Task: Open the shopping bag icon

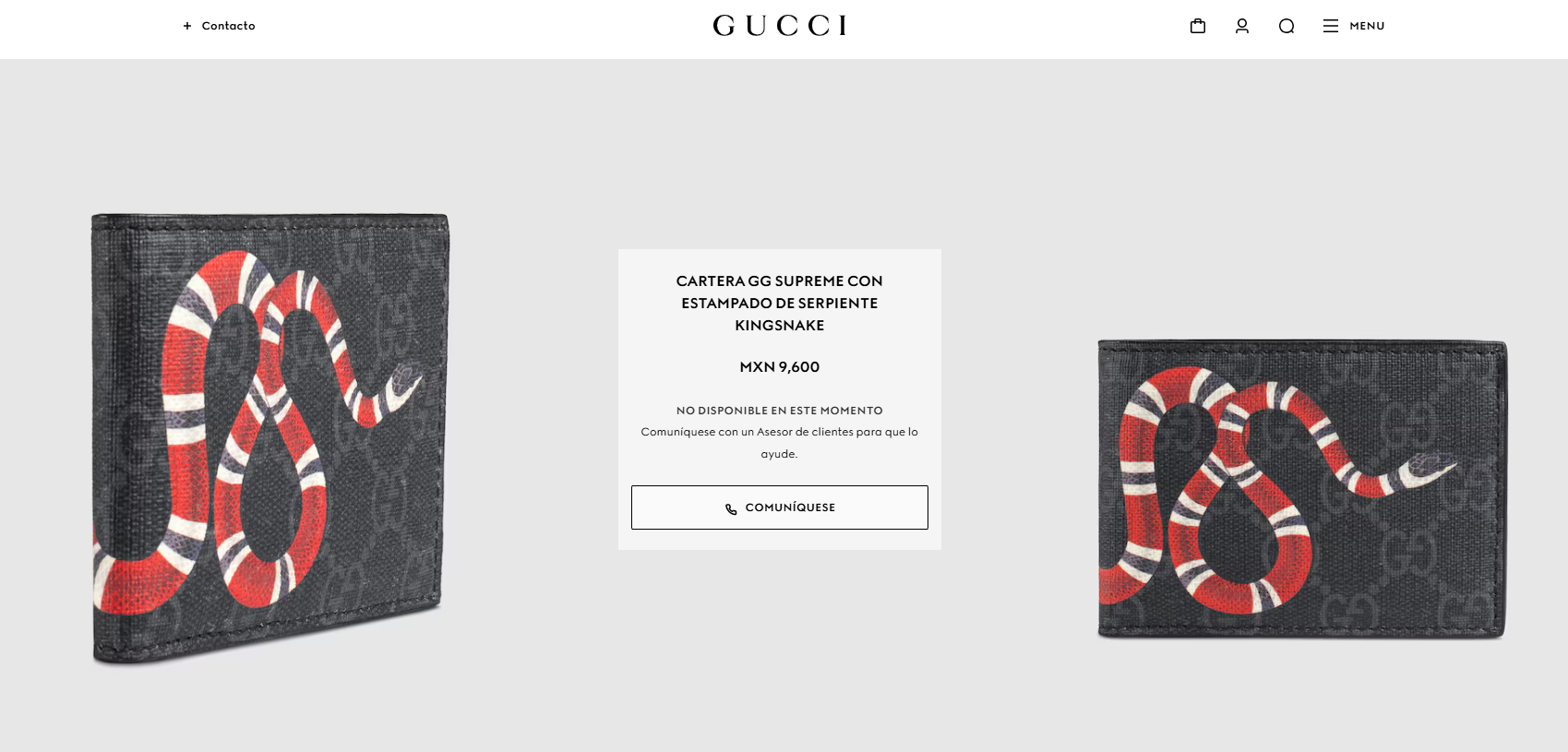Action: click(1198, 26)
